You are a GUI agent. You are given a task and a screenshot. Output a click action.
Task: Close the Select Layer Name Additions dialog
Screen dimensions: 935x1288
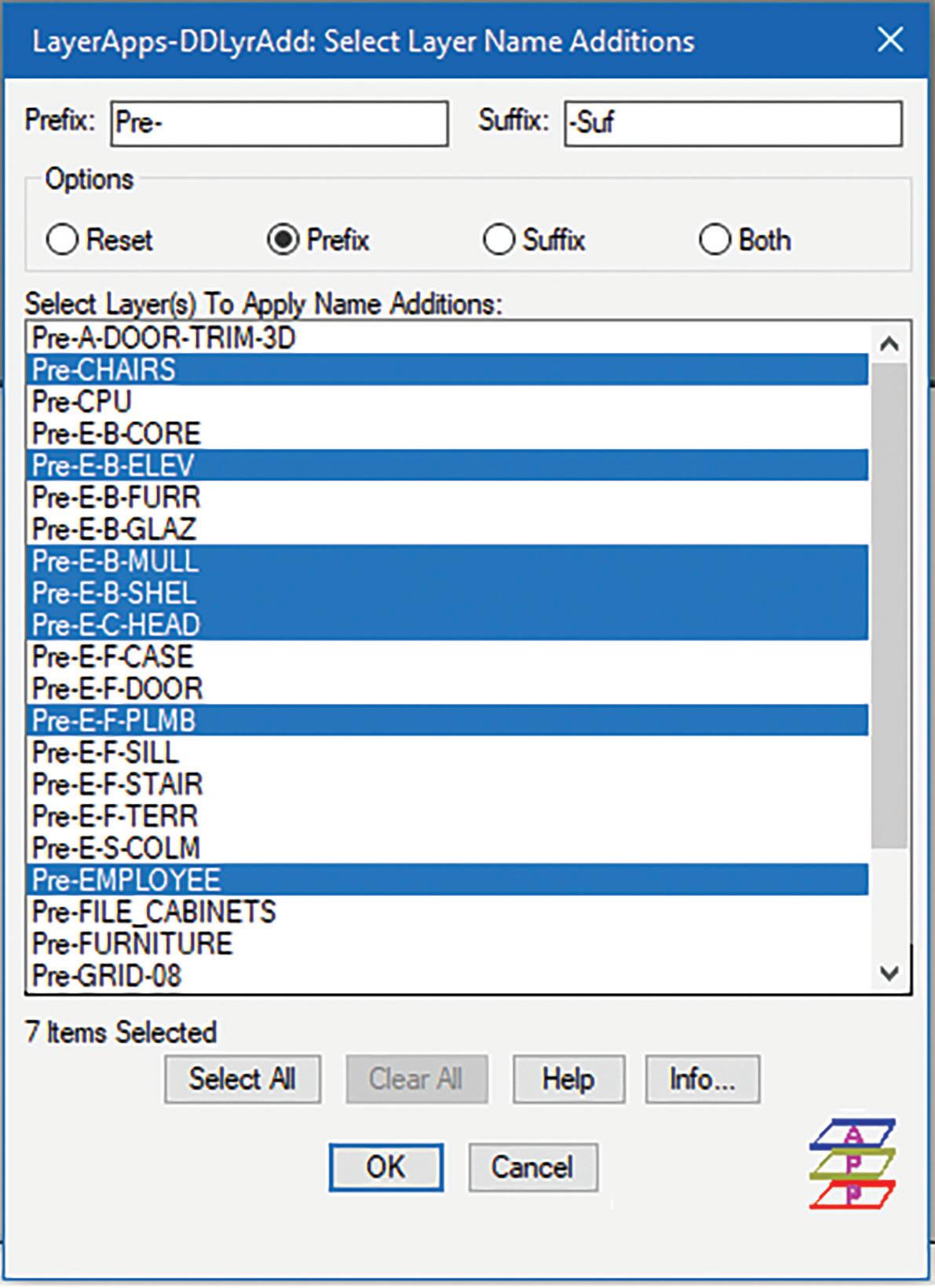pyautogui.click(x=890, y=40)
